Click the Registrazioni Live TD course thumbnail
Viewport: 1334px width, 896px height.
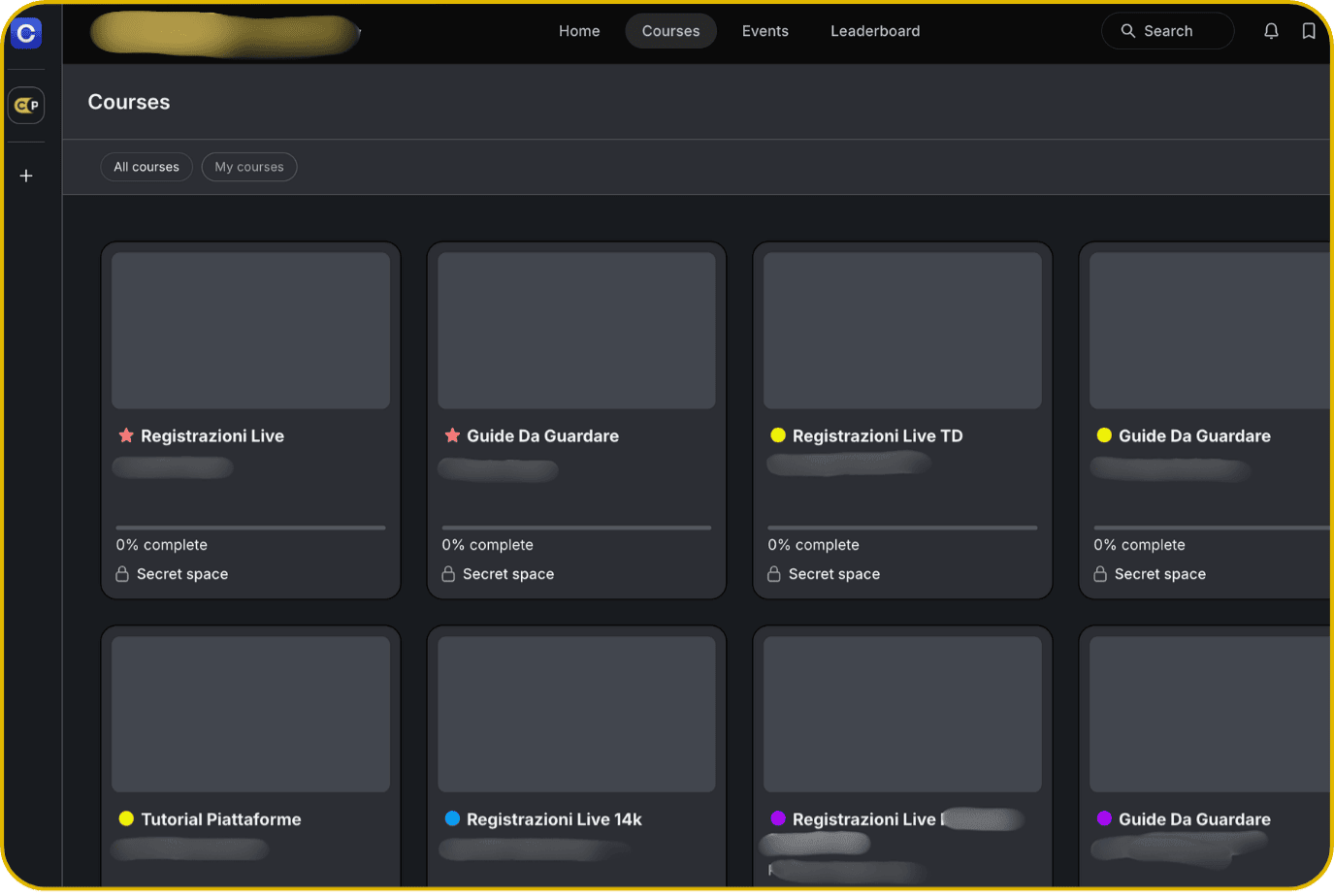(903, 331)
